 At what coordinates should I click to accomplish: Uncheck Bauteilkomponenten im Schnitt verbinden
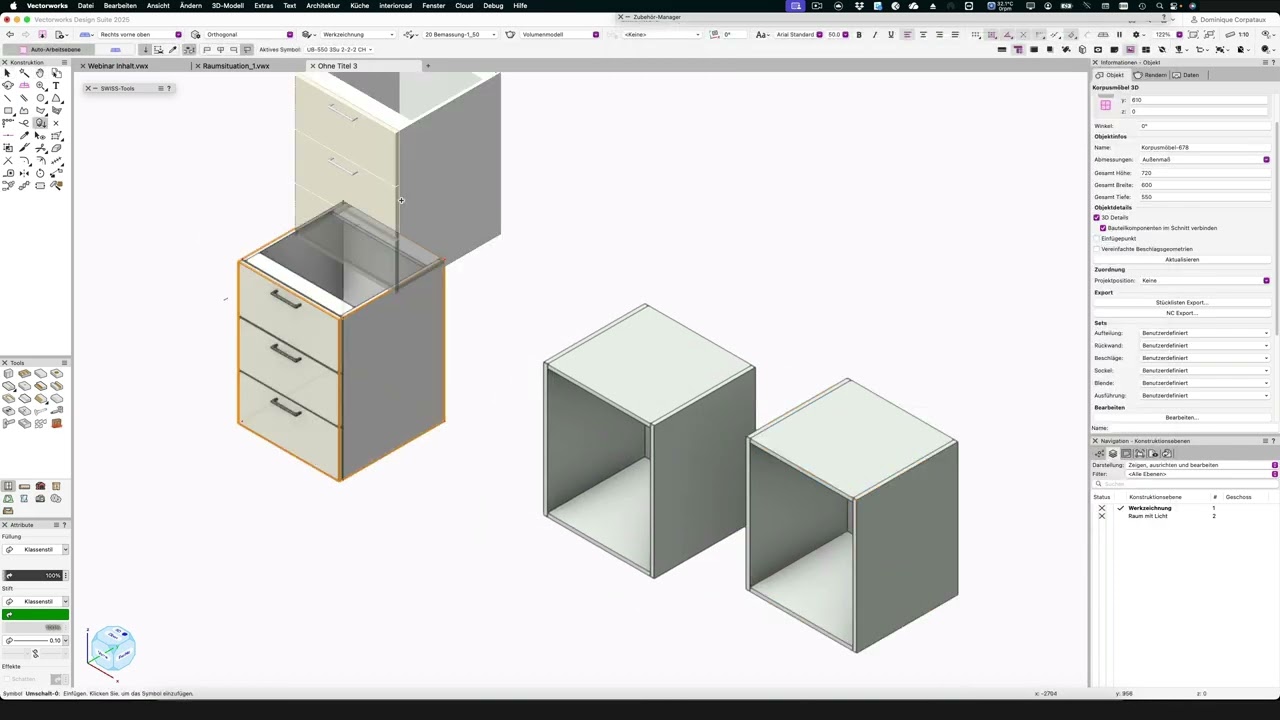pyautogui.click(x=1103, y=228)
